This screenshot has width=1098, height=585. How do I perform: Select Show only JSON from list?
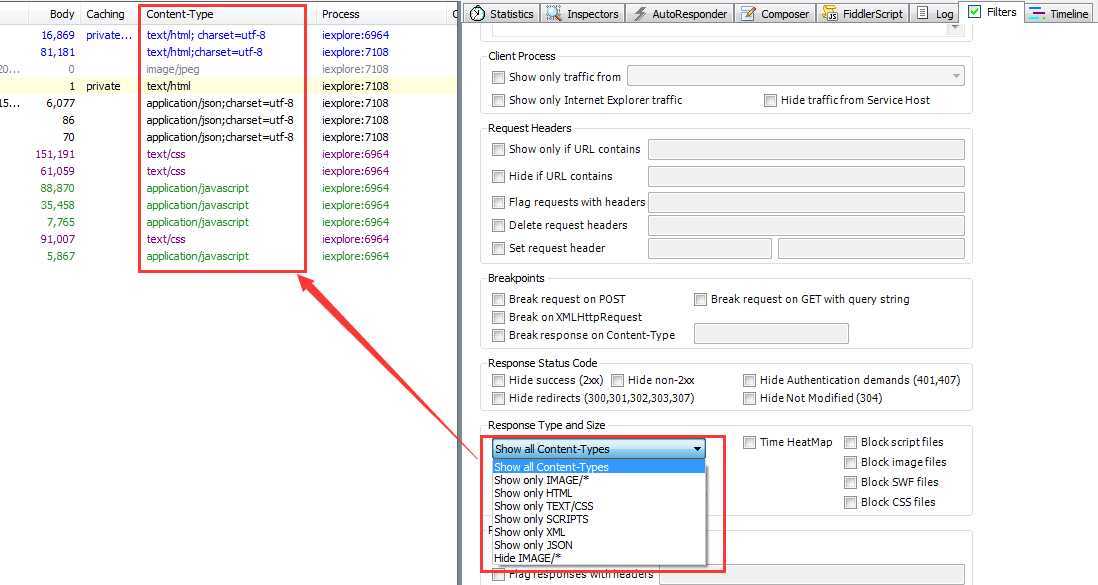point(533,545)
